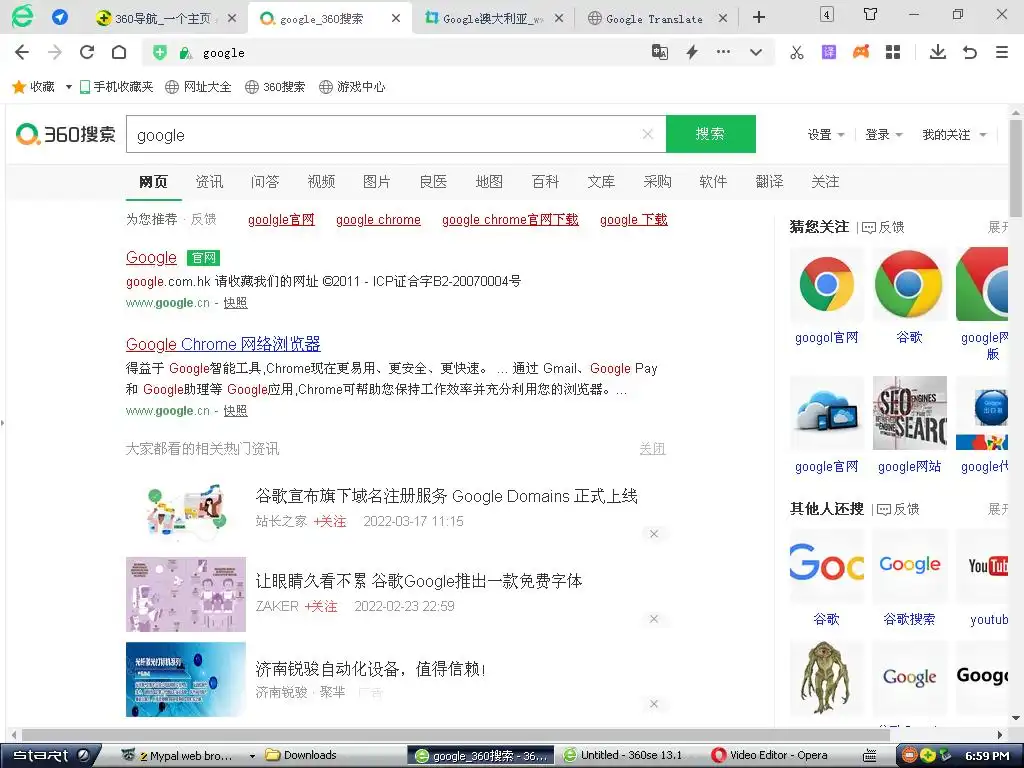Image resolution: width=1024 pixels, height=768 pixels.
Task: Open 谷歌宣布旗下域名注册服务 news headline
Action: pos(446,496)
